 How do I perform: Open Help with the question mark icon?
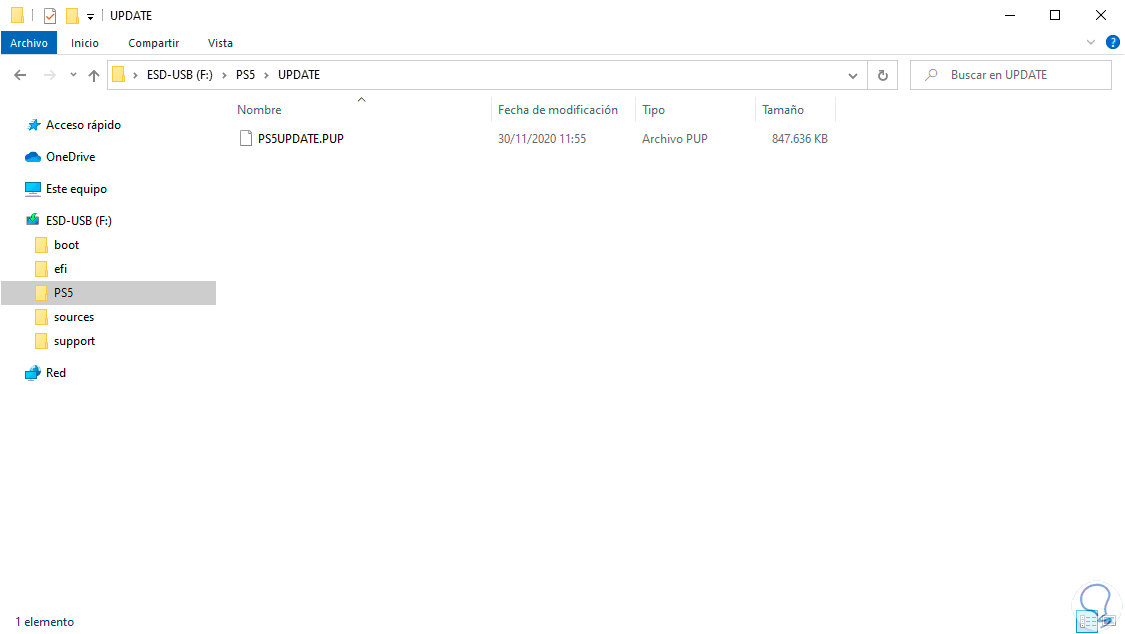[1113, 42]
